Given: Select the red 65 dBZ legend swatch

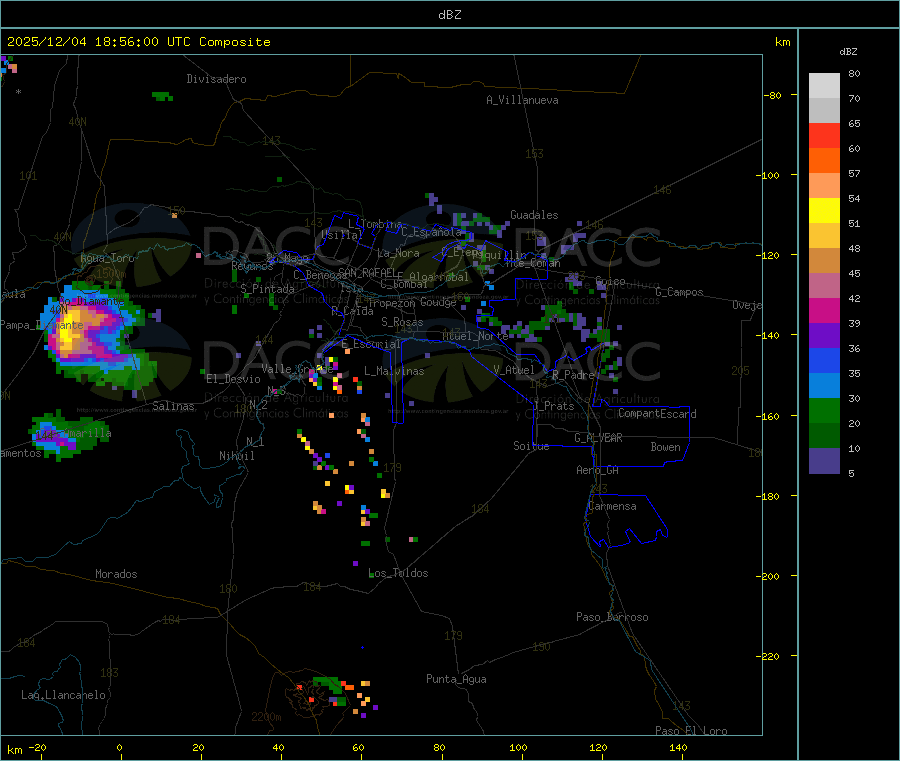Looking at the screenshot, I should [x=824, y=135].
